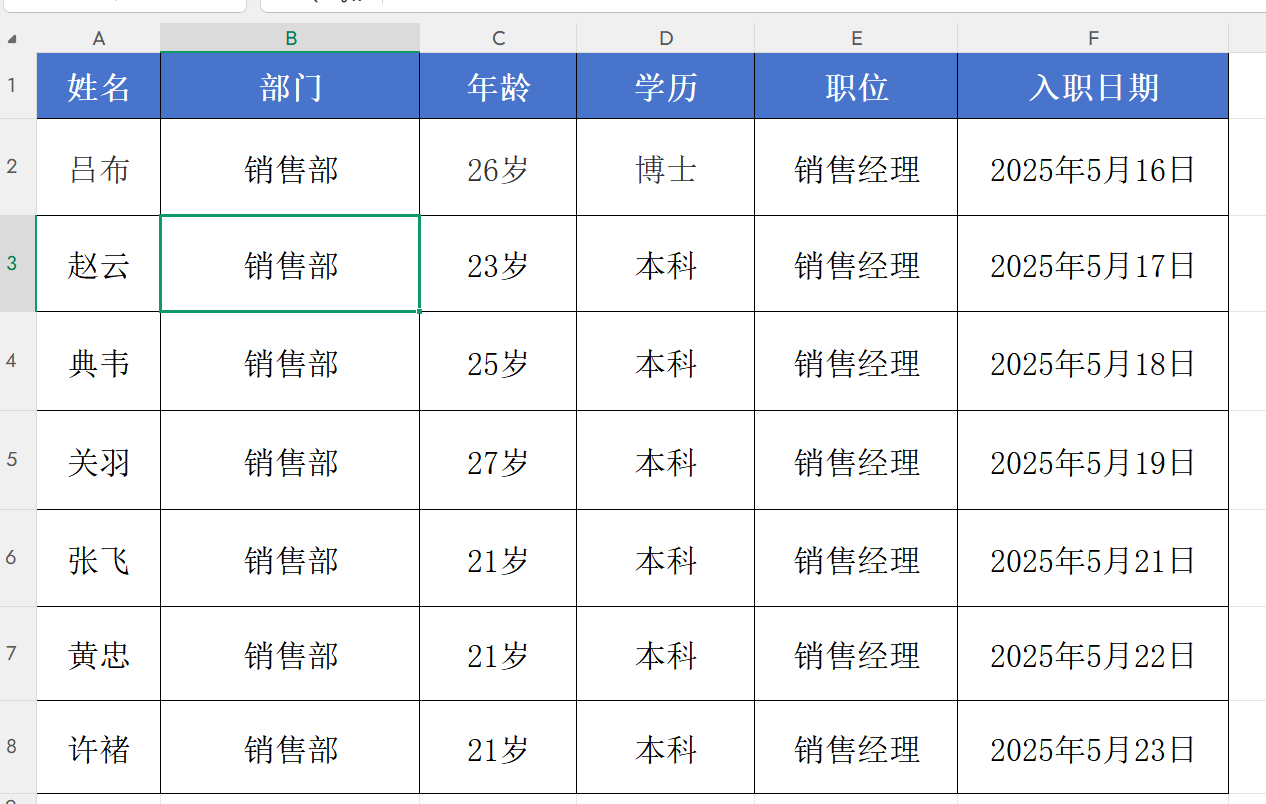Select 许褚's 销售部 department cell
This screenshot has height=804, width=1266.
(x=290, y=747)
